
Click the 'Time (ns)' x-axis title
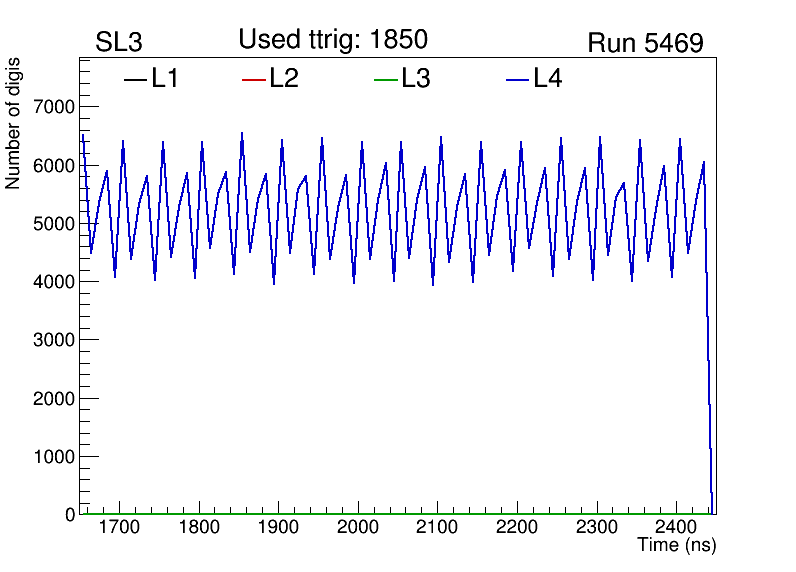click(677, 546)
